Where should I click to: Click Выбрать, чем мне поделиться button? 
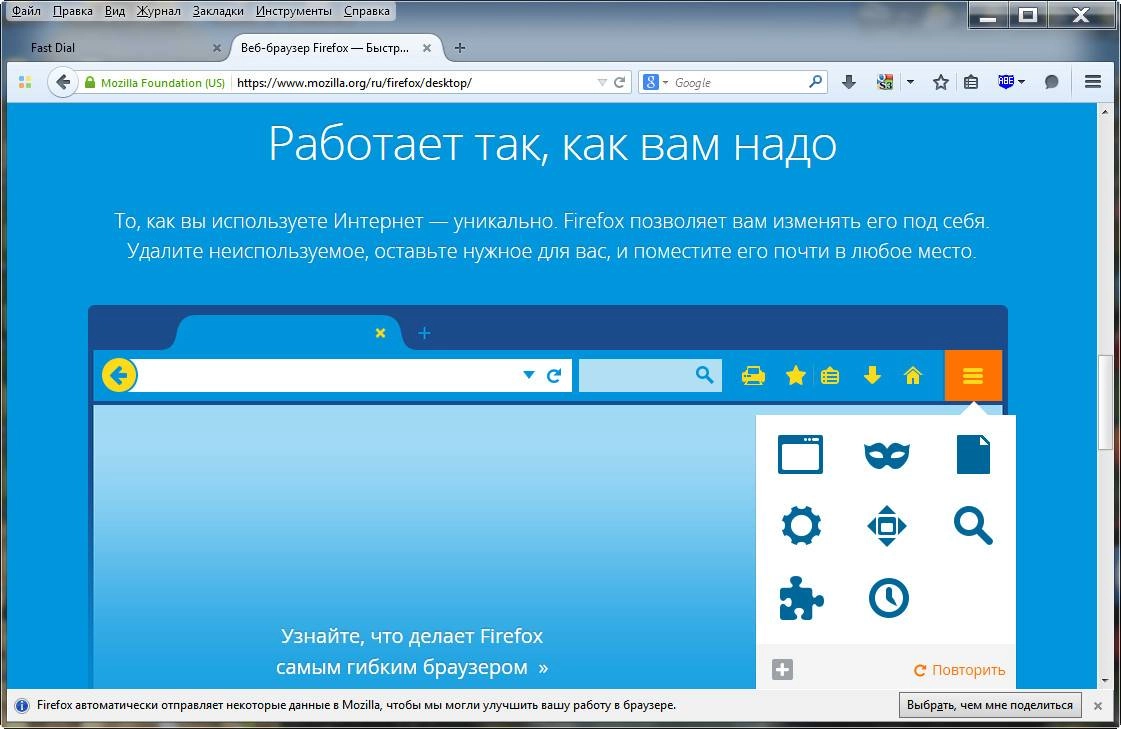pos(990,705)
